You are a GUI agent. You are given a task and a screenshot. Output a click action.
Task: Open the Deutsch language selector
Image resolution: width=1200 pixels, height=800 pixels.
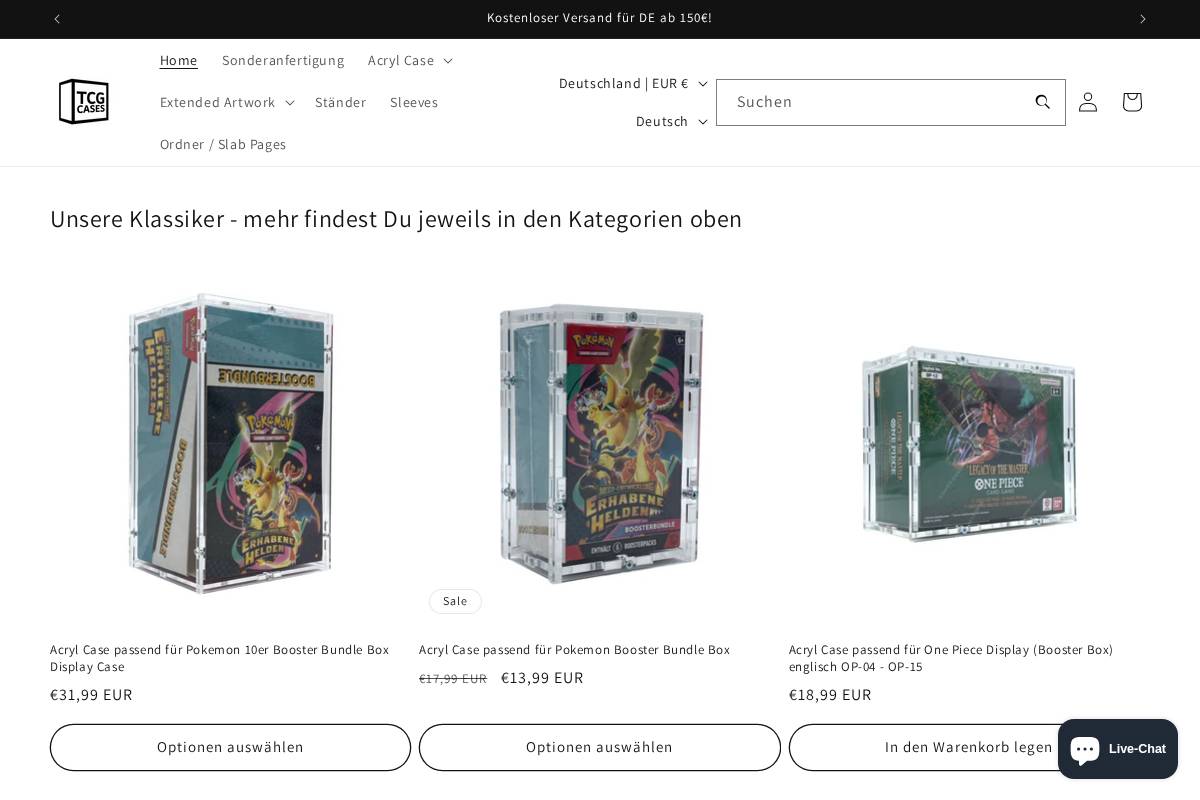tap(671, 121)
